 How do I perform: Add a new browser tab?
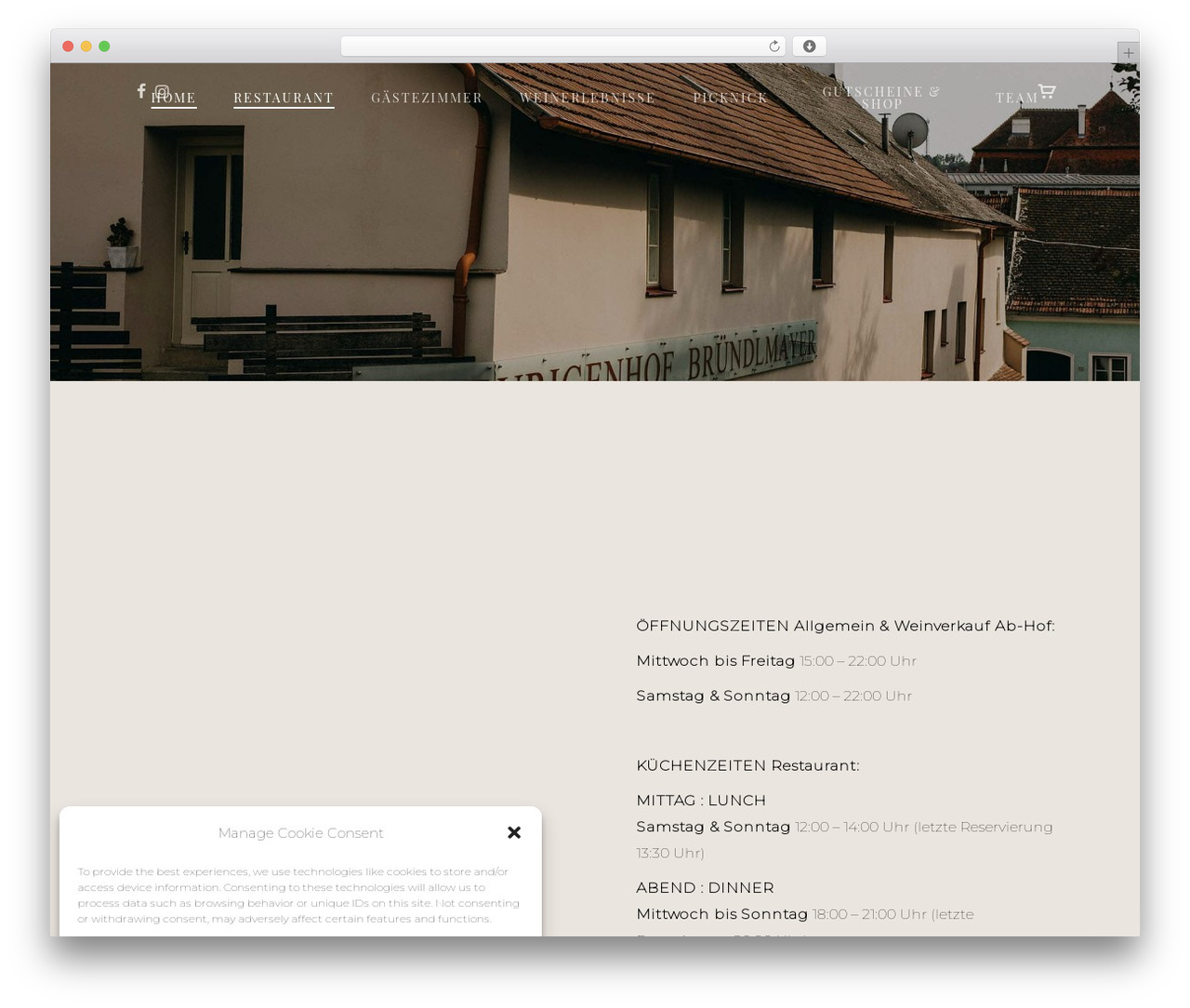click(x=1128, y=53)
